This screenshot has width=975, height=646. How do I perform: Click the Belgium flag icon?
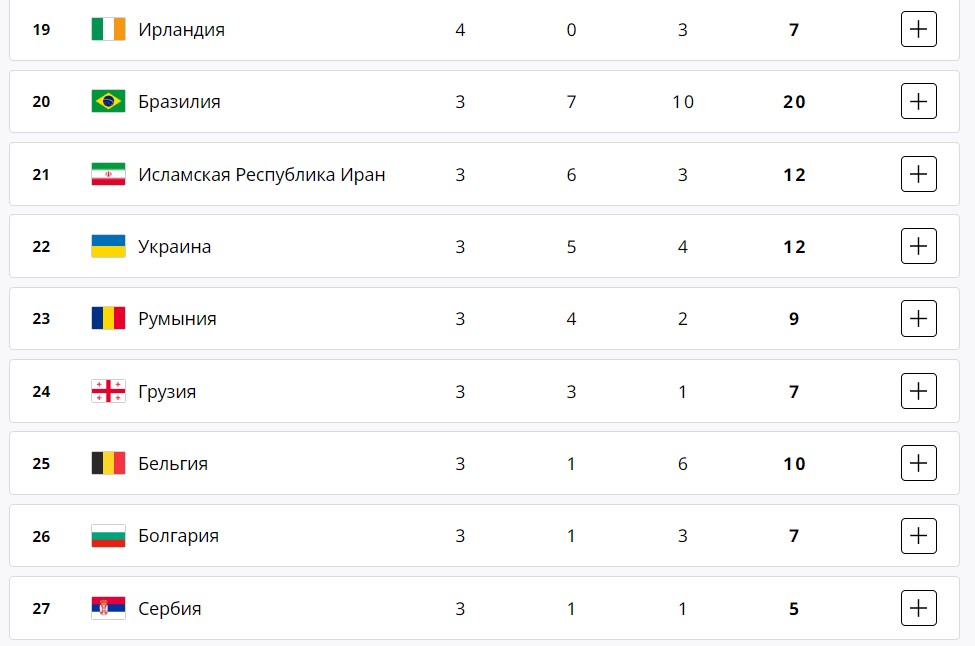[108, 463]
